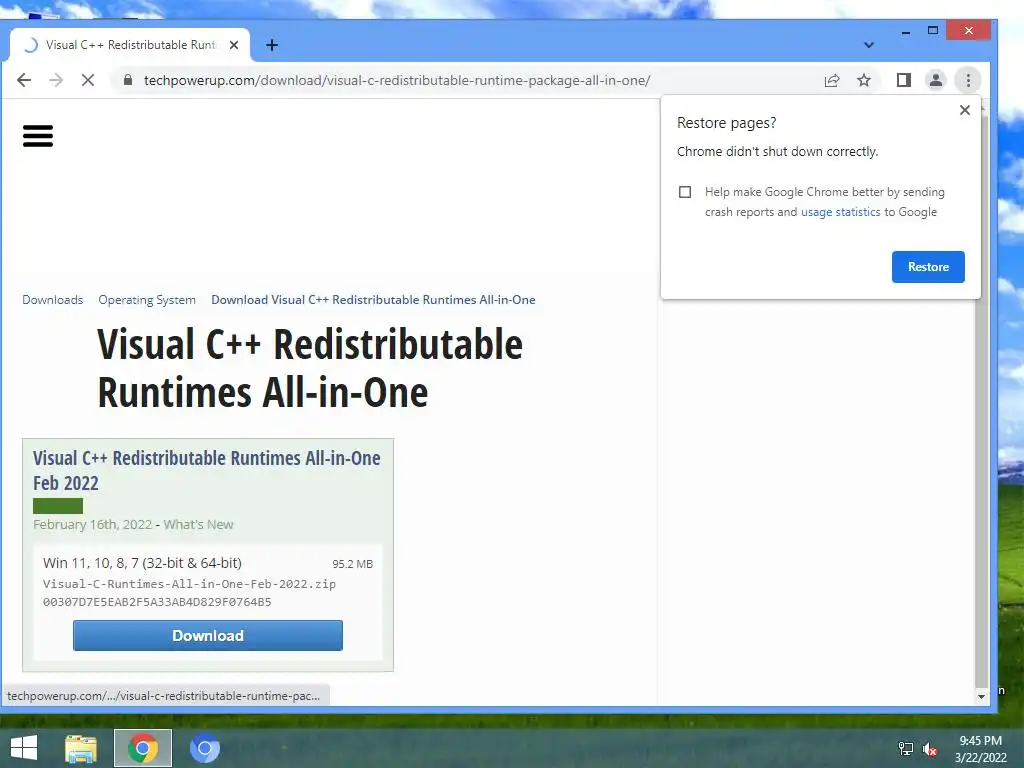Image resolution: width=1024 pixels, height=768 pixels.
Task: Click the Restore button
Action: pos(928,266)
